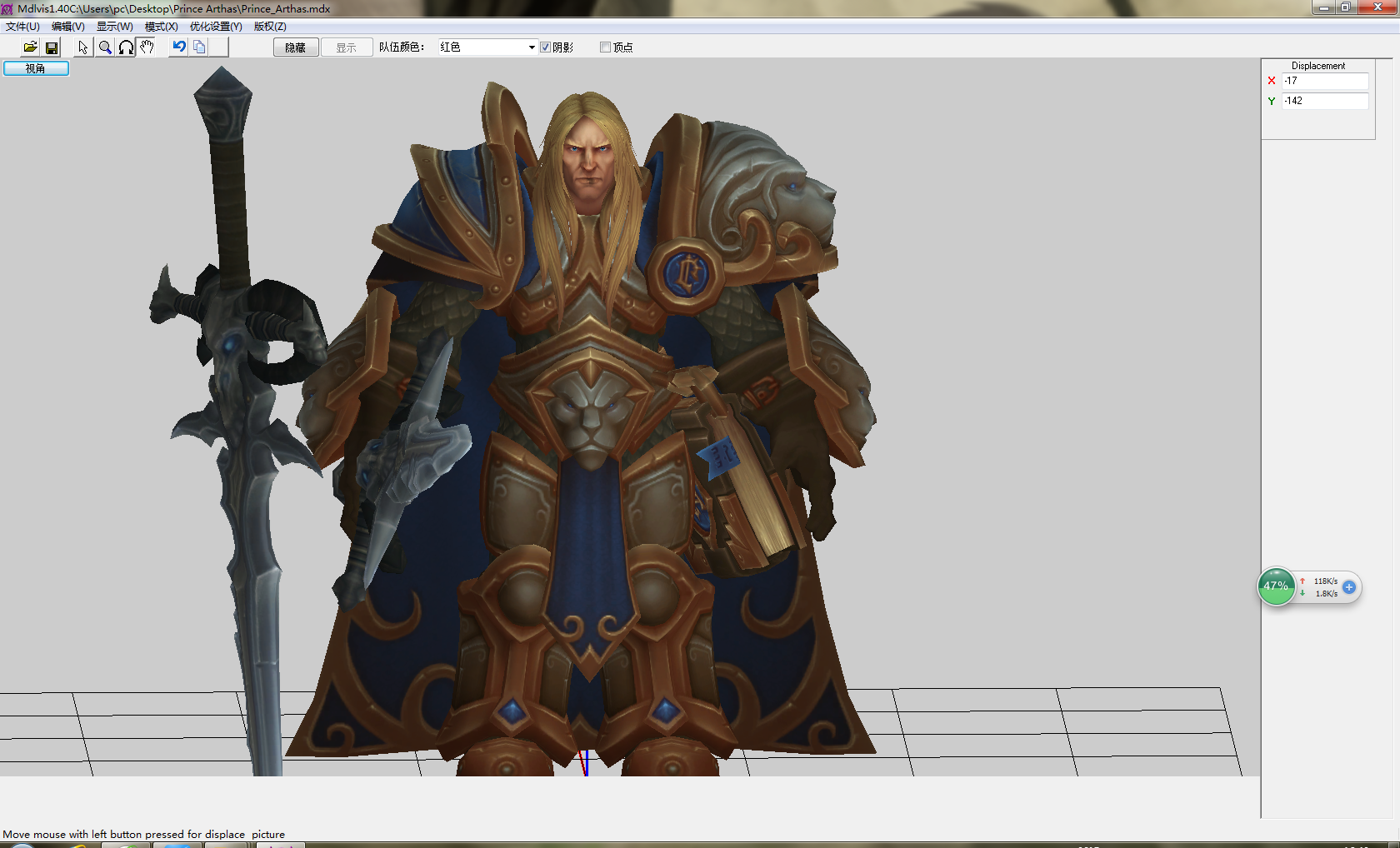
Task: Click the Displacement X value field
Action: (1325, 81)
